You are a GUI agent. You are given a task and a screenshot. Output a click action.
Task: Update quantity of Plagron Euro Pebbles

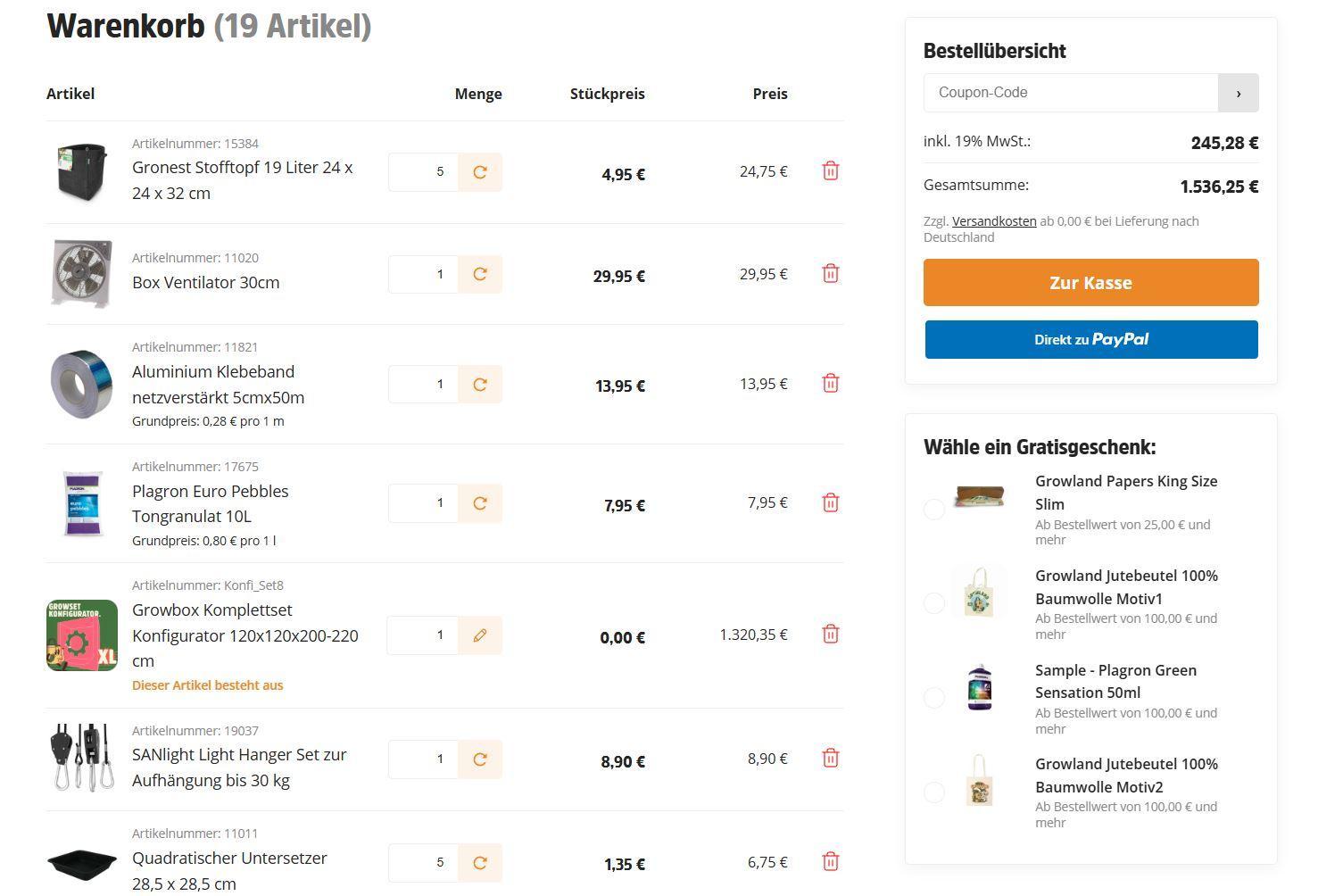480,503
